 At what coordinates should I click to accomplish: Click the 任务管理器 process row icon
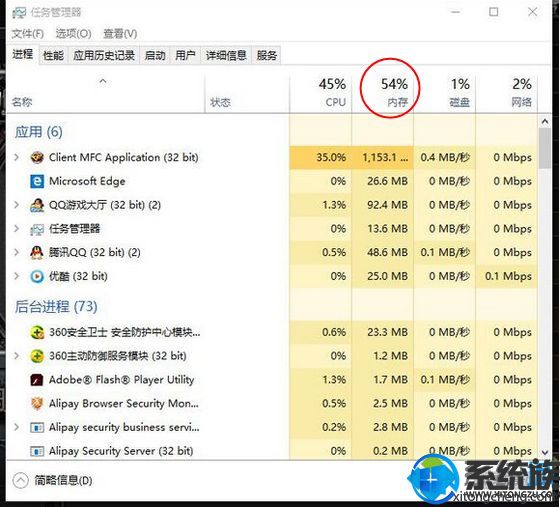click(x=37, y=229)
